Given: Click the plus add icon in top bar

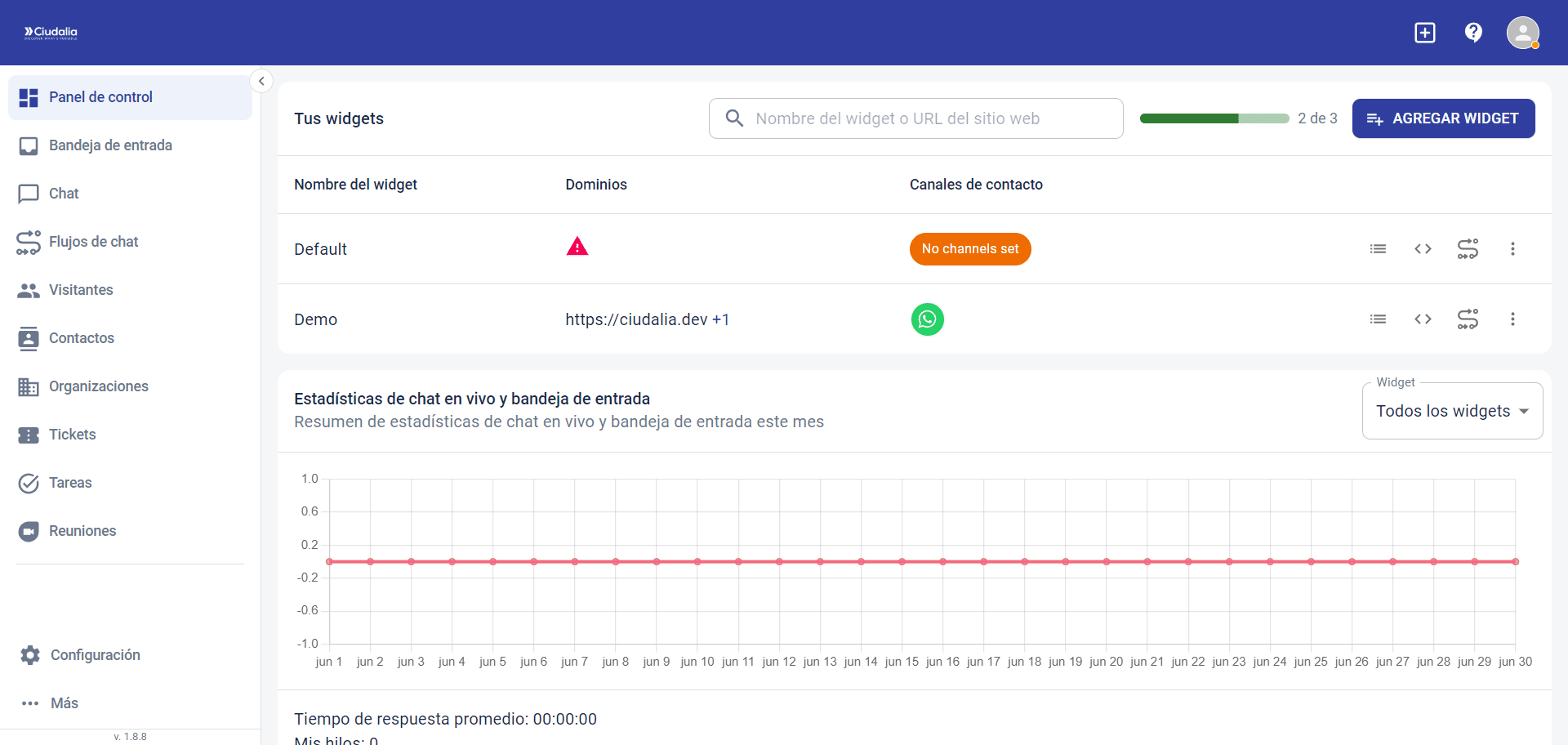Looking at the screenshot, I should (1424, 33).
